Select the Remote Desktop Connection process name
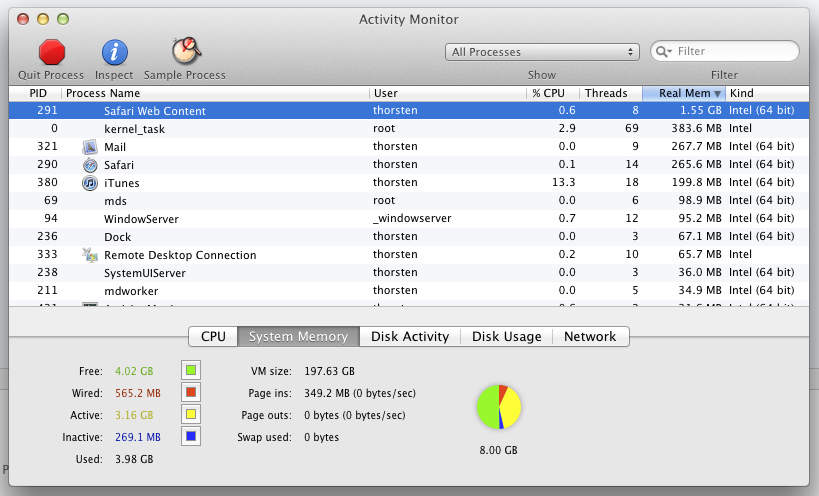Screen dimensions: 819x496 pyautogui.click(x=180, y=255)
